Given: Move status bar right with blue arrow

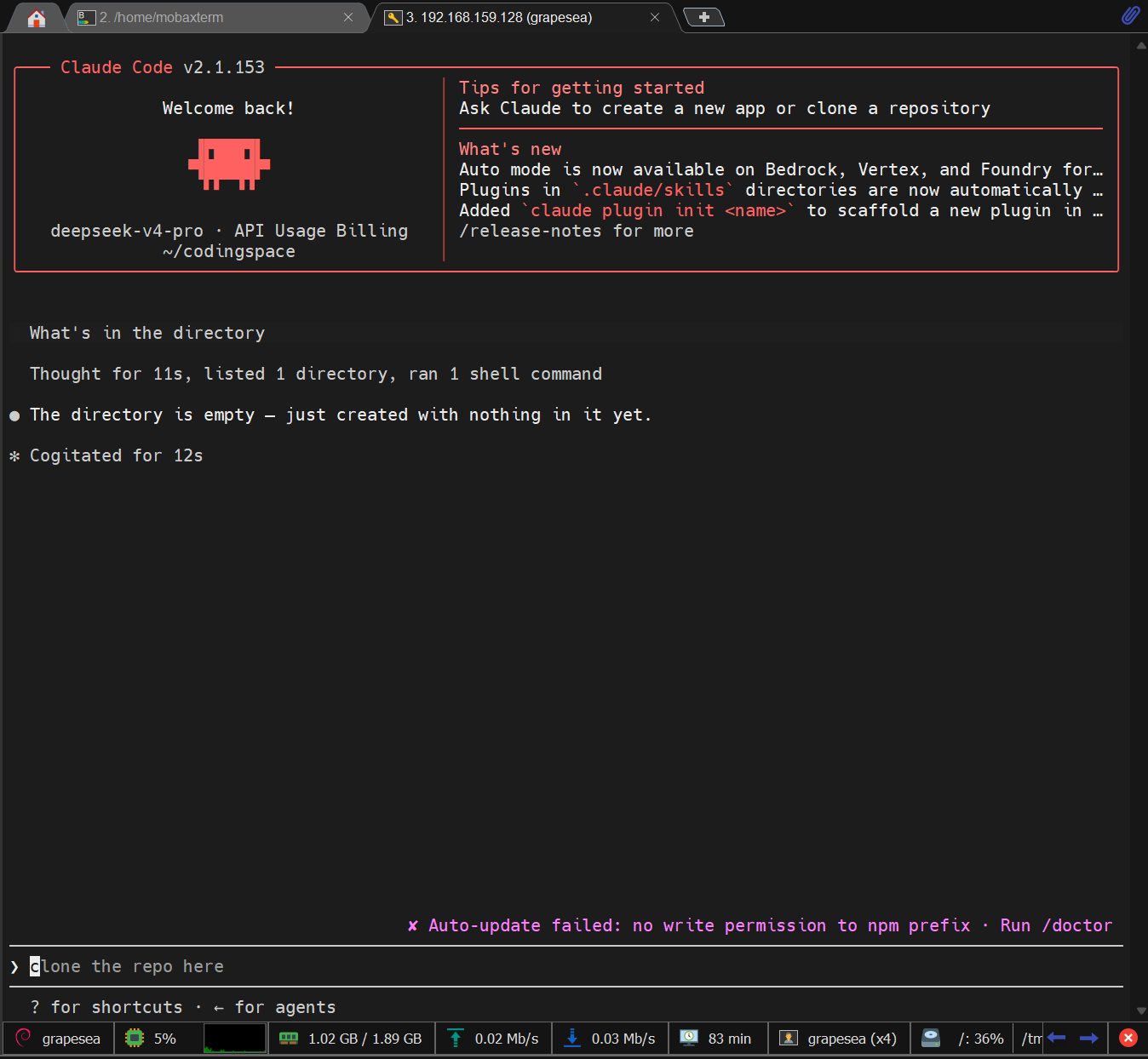Looking at the screenshot, I should point(1088,1038).
